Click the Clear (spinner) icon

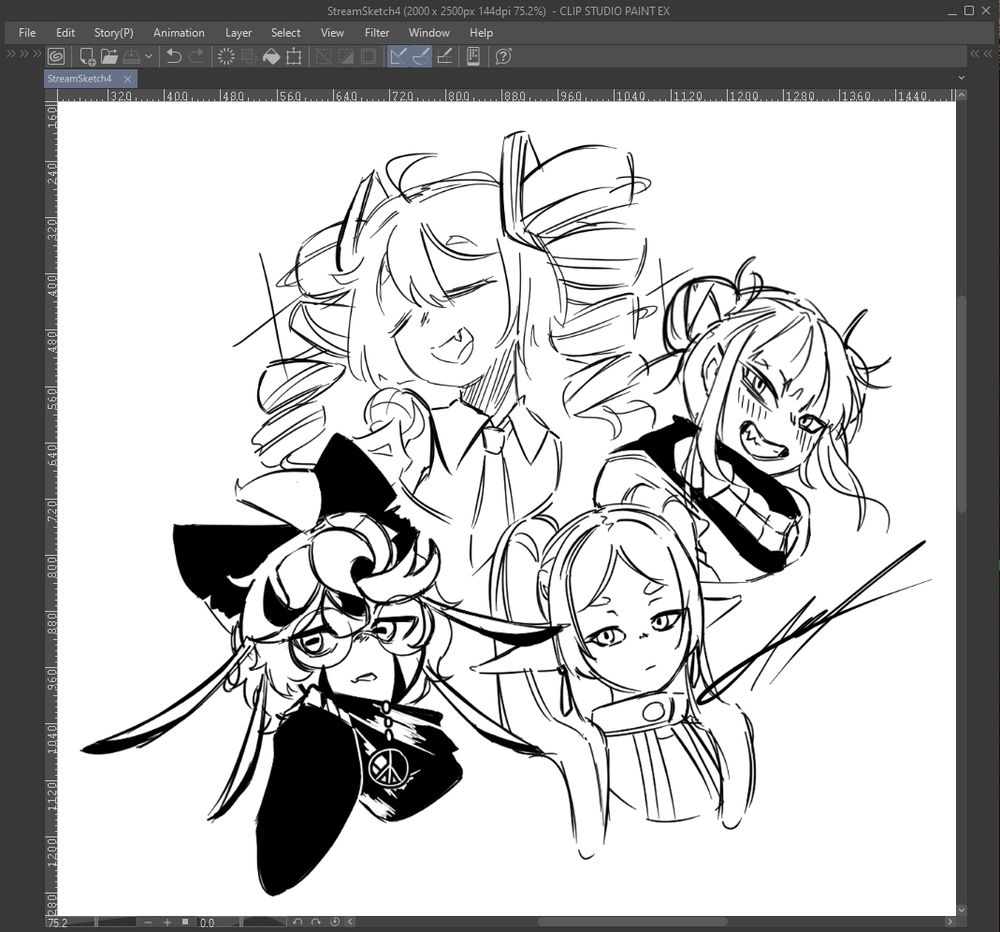pos(226,57)
